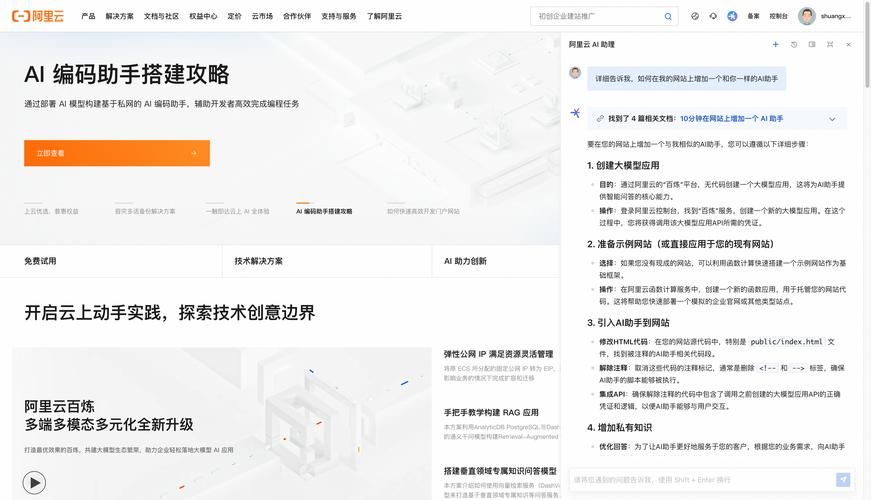Close the AI assistant panel
Viewport: 871px width, 500px height.
[x=848, y=44]
